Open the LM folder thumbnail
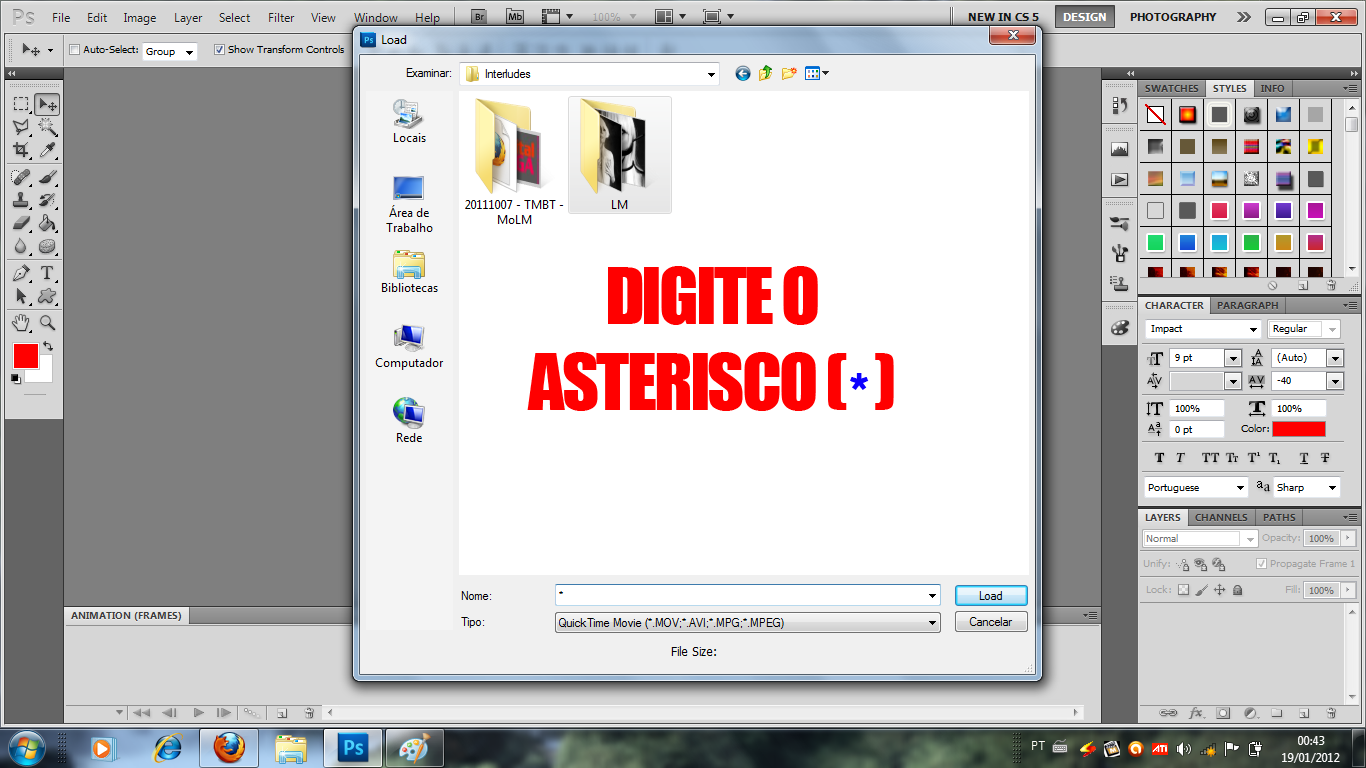This screenshot has width=1366, height=768. pyautogui.click(x=619, y=155)
